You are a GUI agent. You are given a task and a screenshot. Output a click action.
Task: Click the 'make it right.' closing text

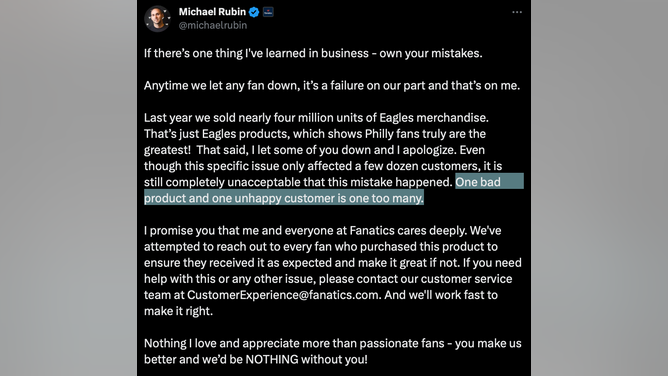[x=178, y=311]
